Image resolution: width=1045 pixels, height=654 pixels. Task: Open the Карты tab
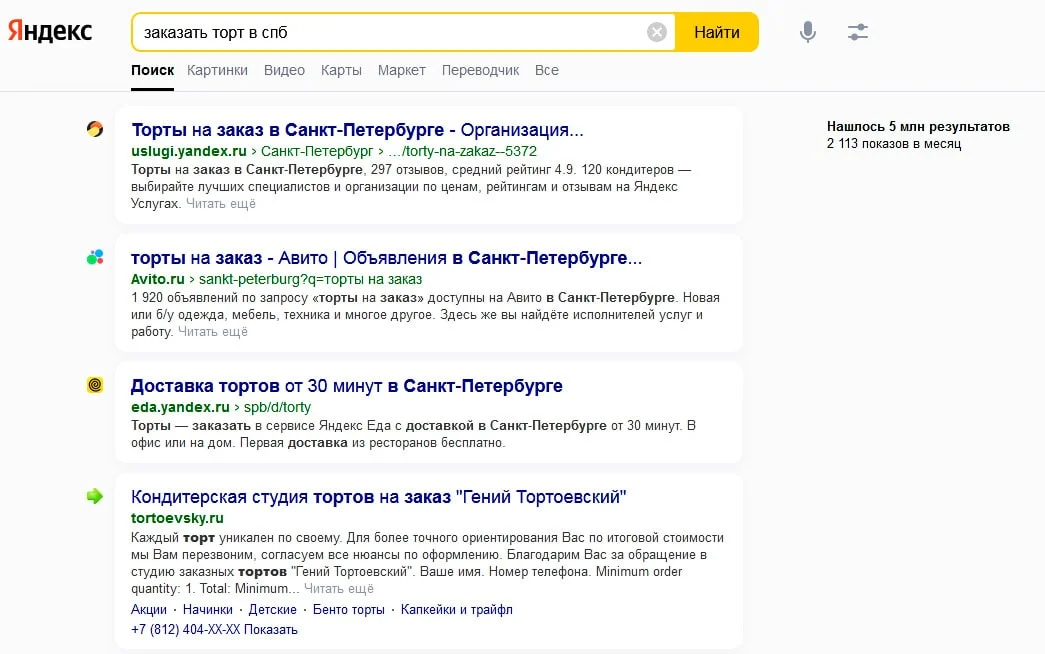point(341,70)
